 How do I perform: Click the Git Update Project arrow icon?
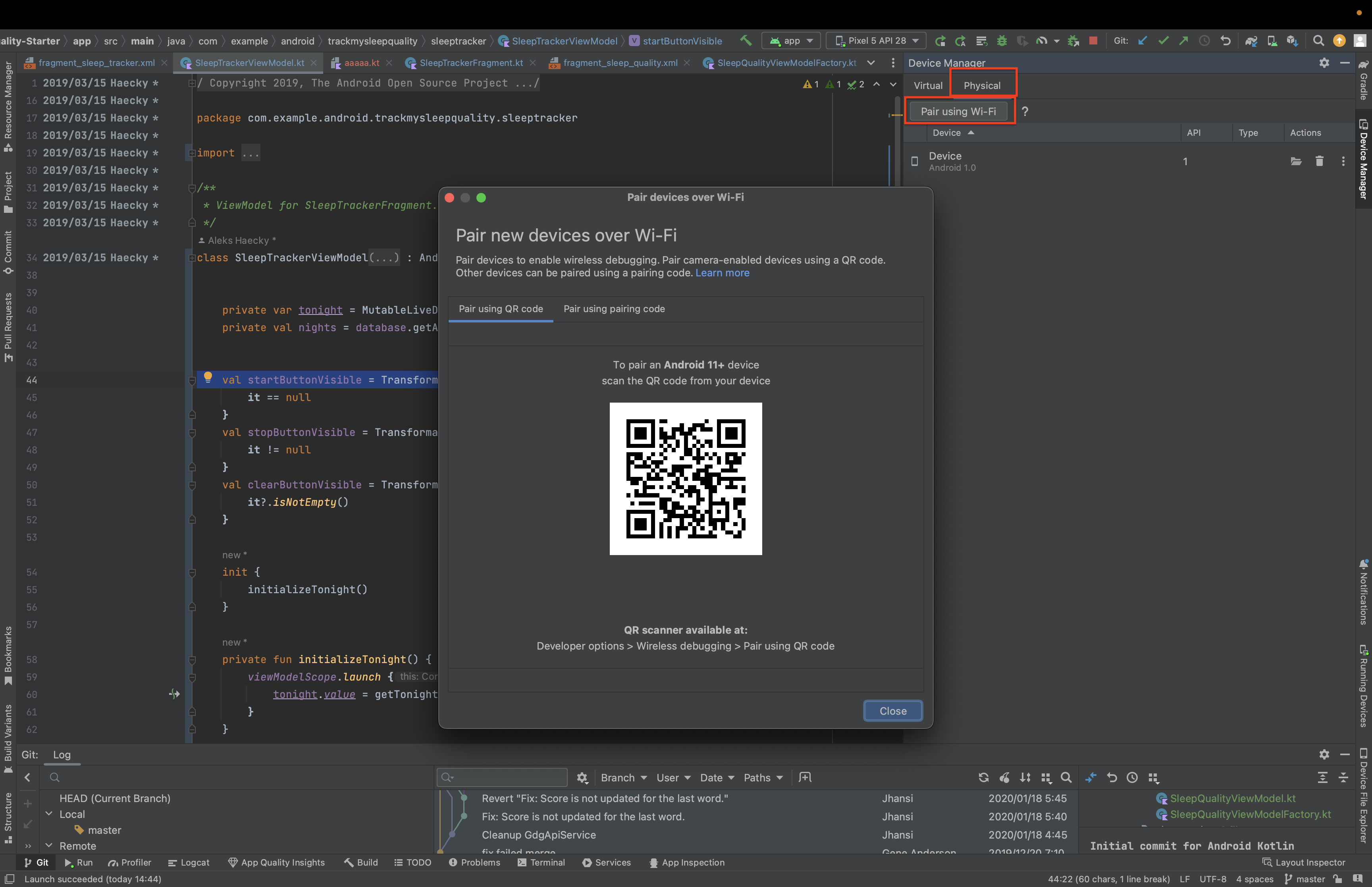pyautogui.click(x=1143, y=40)
